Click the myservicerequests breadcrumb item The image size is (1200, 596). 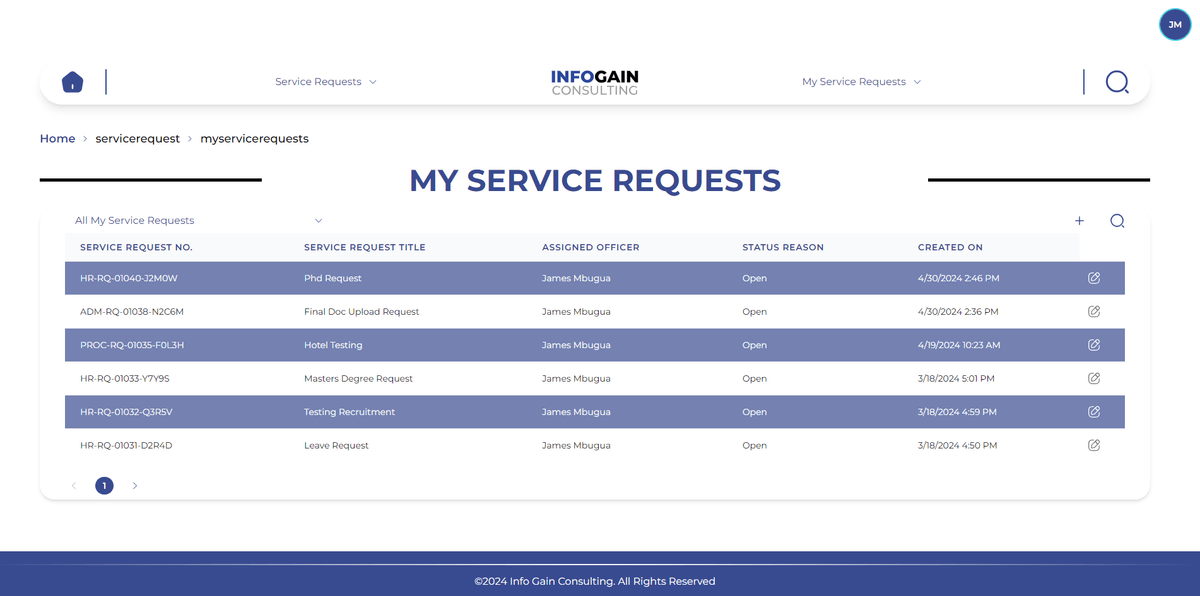[x=255, y=138]
